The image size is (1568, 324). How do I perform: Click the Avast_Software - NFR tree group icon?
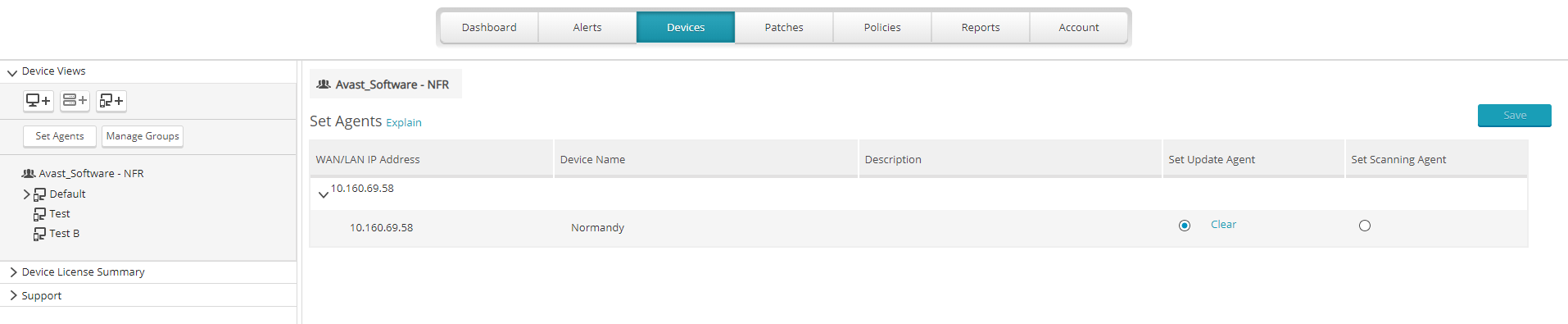tap(29, 174)
